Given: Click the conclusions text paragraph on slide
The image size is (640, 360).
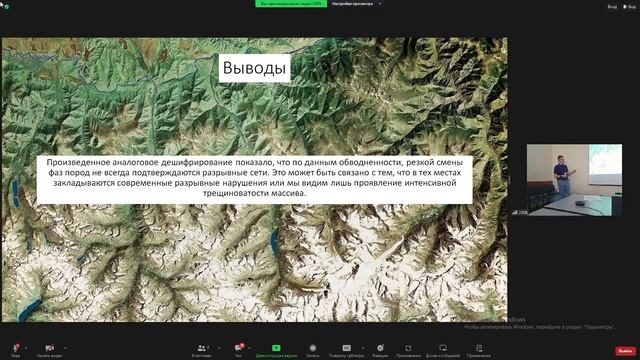Looking at the screenshot, I should click(x=255, y=178).
